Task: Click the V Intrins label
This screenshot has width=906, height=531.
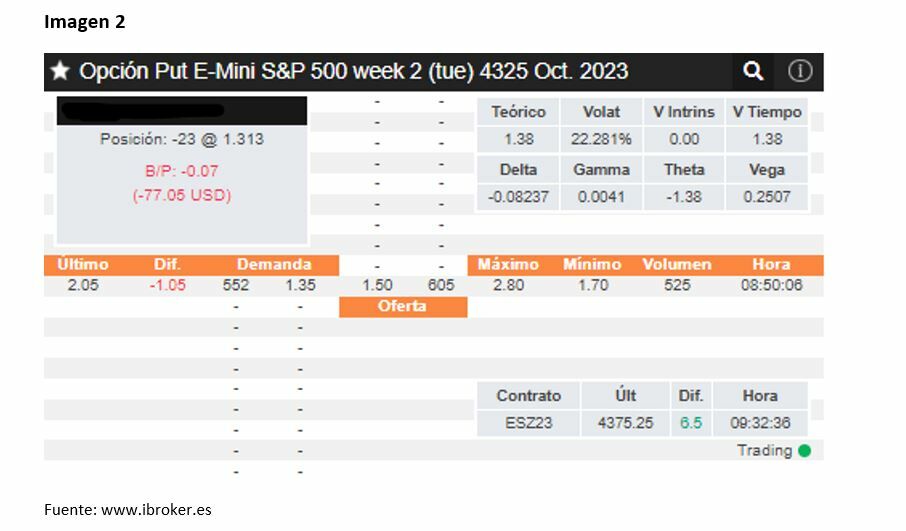Action: point(684,112)
